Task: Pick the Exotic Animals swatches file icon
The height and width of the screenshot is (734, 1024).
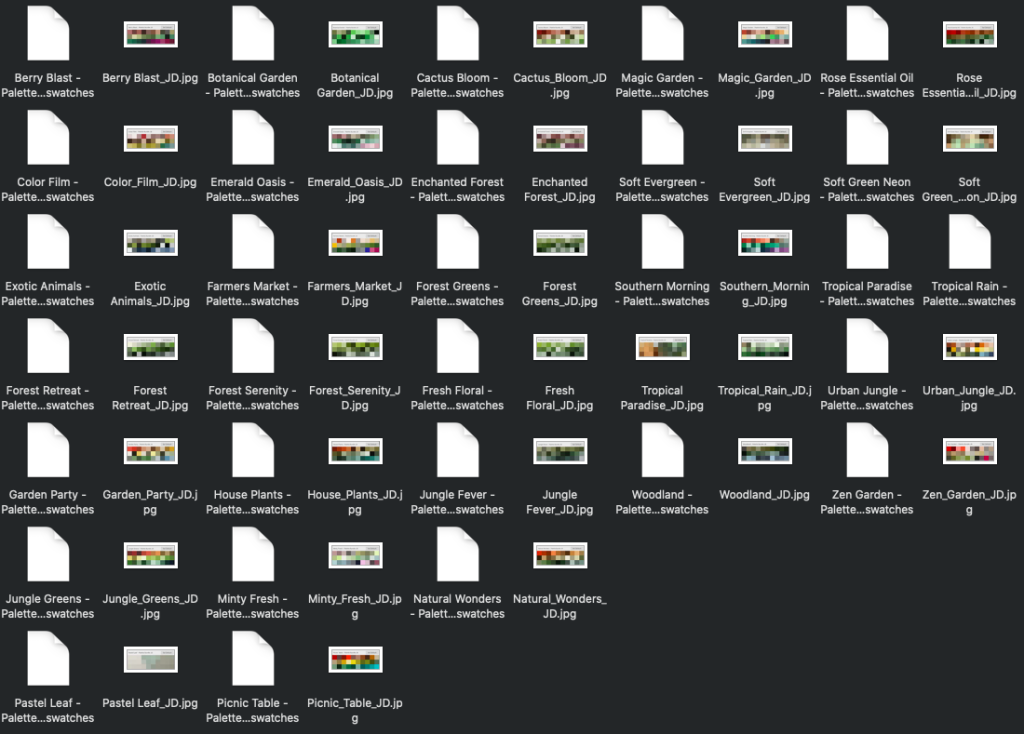Action: [48, 242]
